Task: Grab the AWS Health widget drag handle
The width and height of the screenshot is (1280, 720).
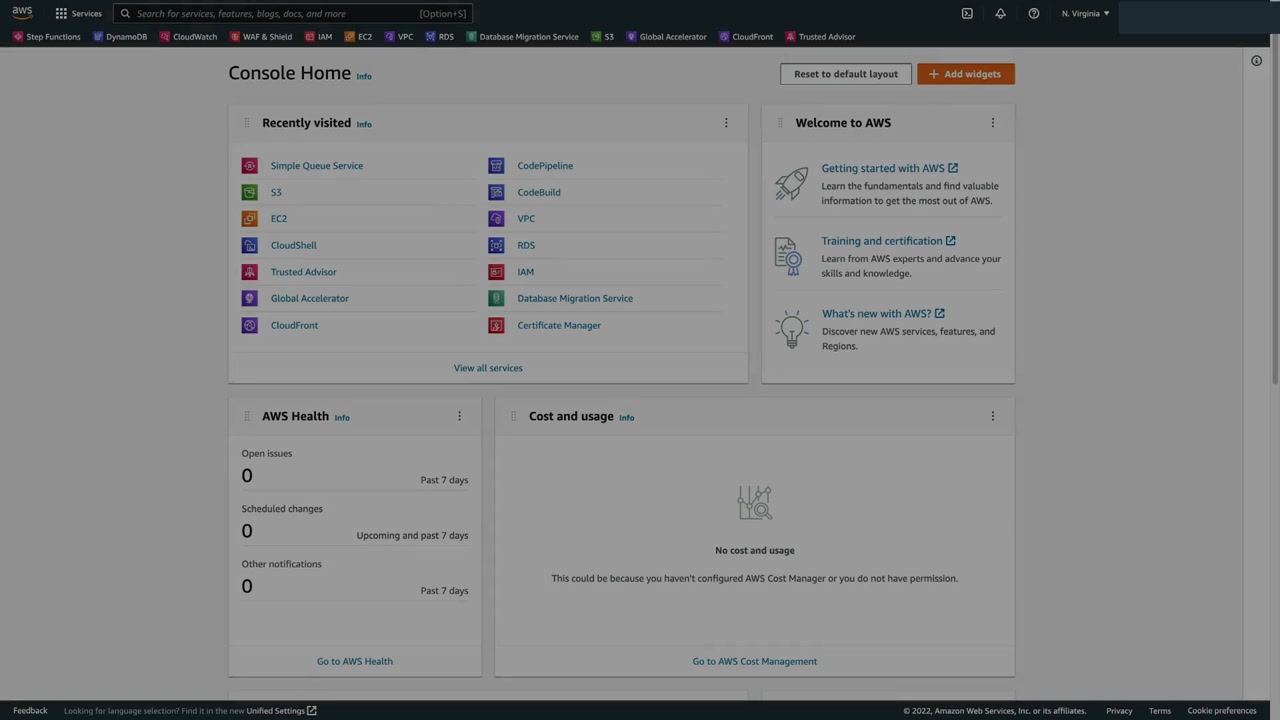Action: pos(246,416)
